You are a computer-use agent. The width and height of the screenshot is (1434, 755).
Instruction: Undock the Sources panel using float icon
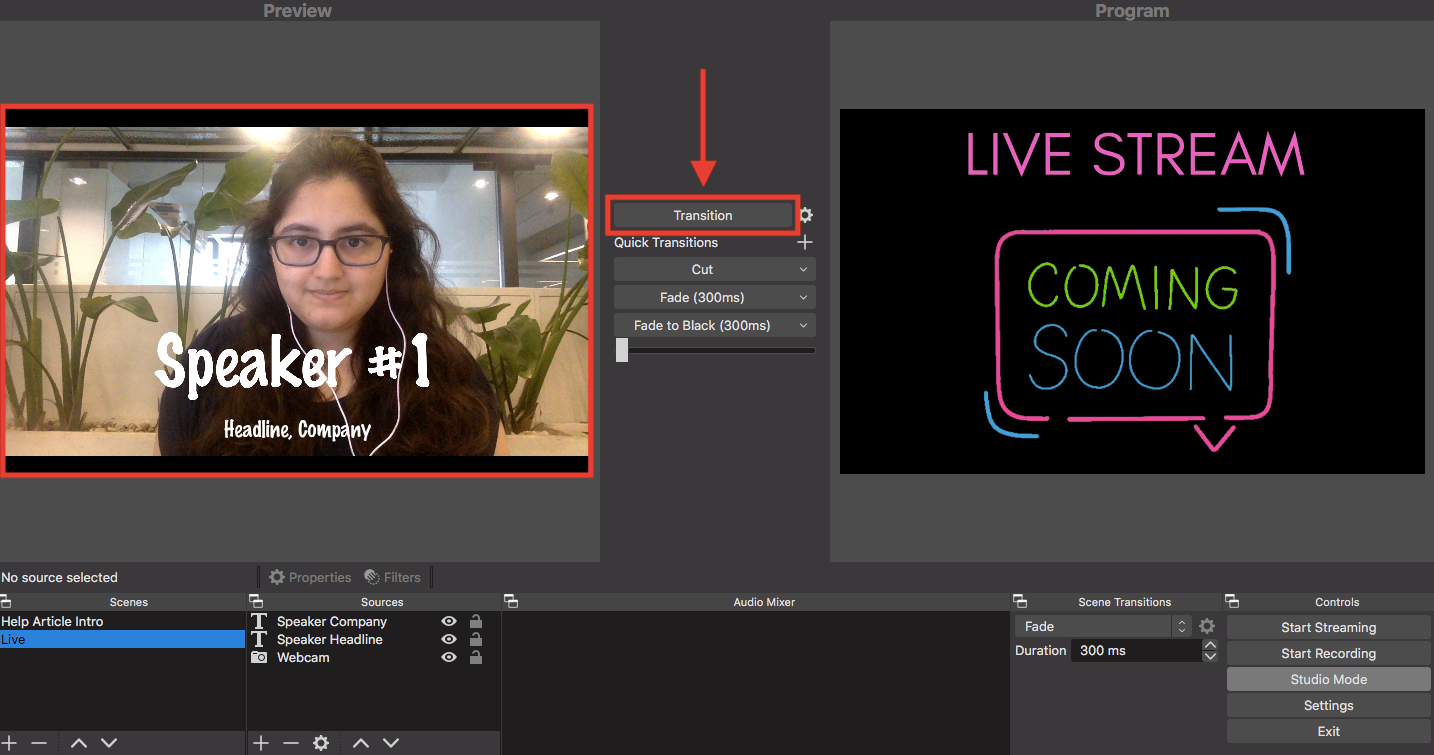point(256,601)
